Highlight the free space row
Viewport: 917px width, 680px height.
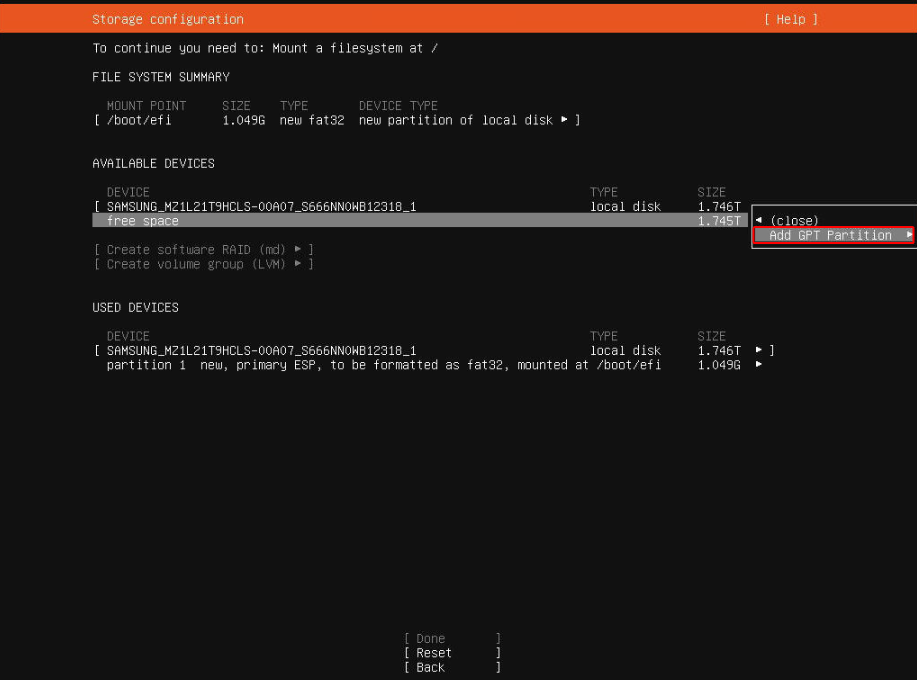(x=143, y=221)
